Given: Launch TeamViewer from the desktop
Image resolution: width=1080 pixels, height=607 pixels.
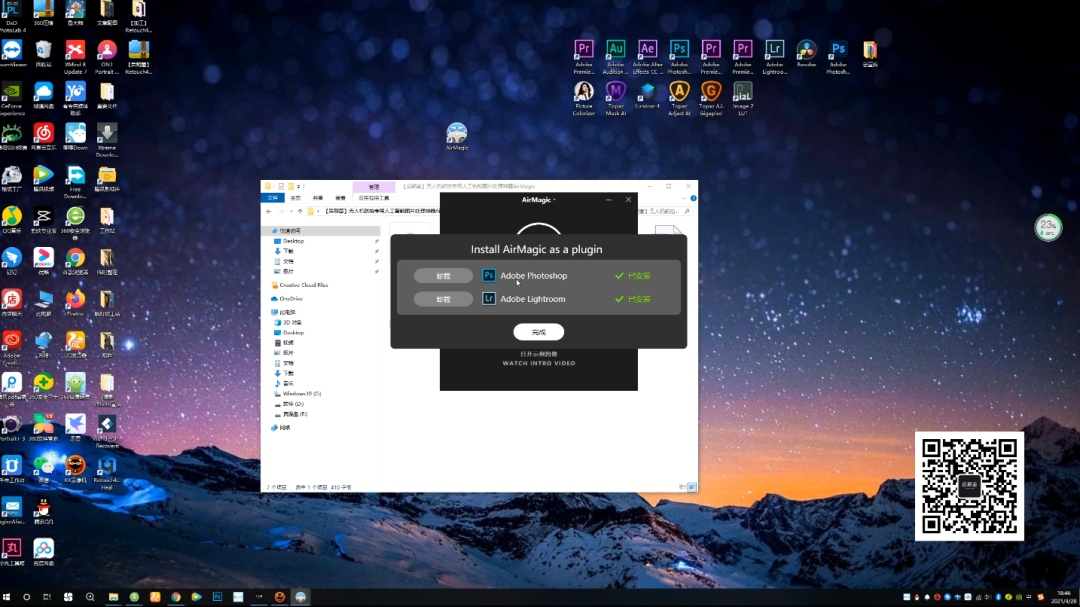Looking at the screenshot, I should coord(12,54).
